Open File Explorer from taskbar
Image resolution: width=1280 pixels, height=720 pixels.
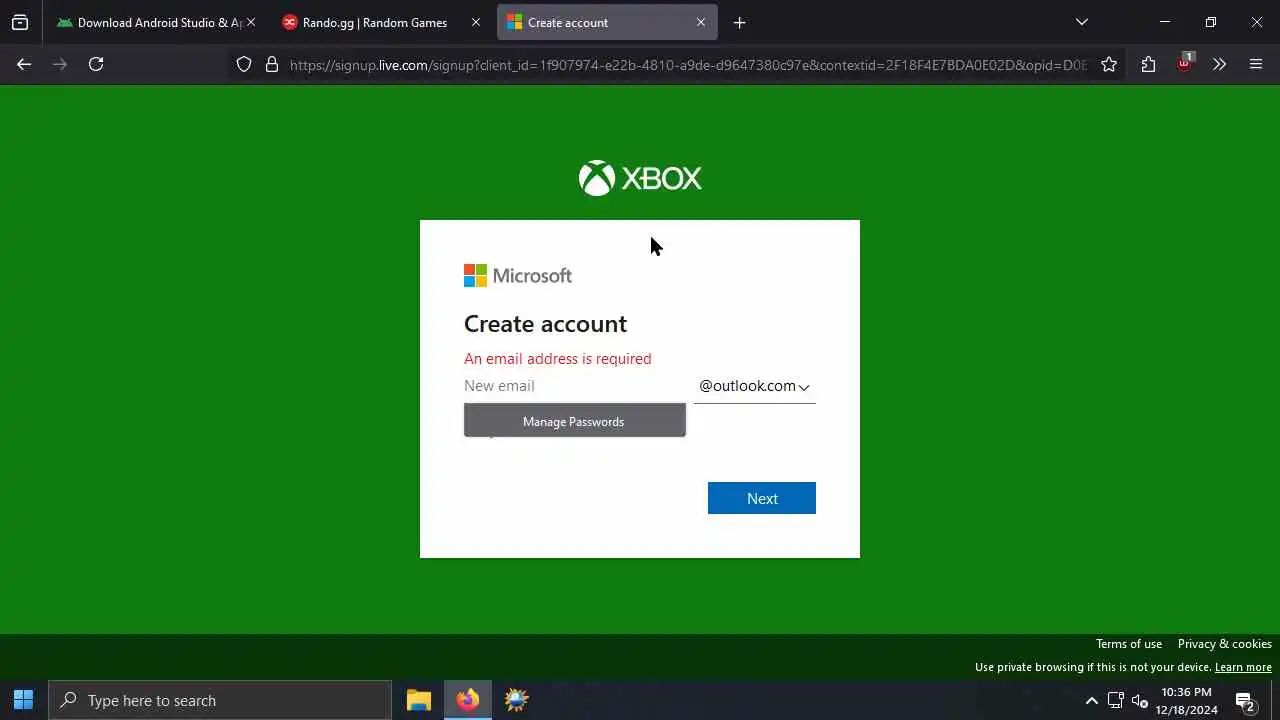[419, 700]
